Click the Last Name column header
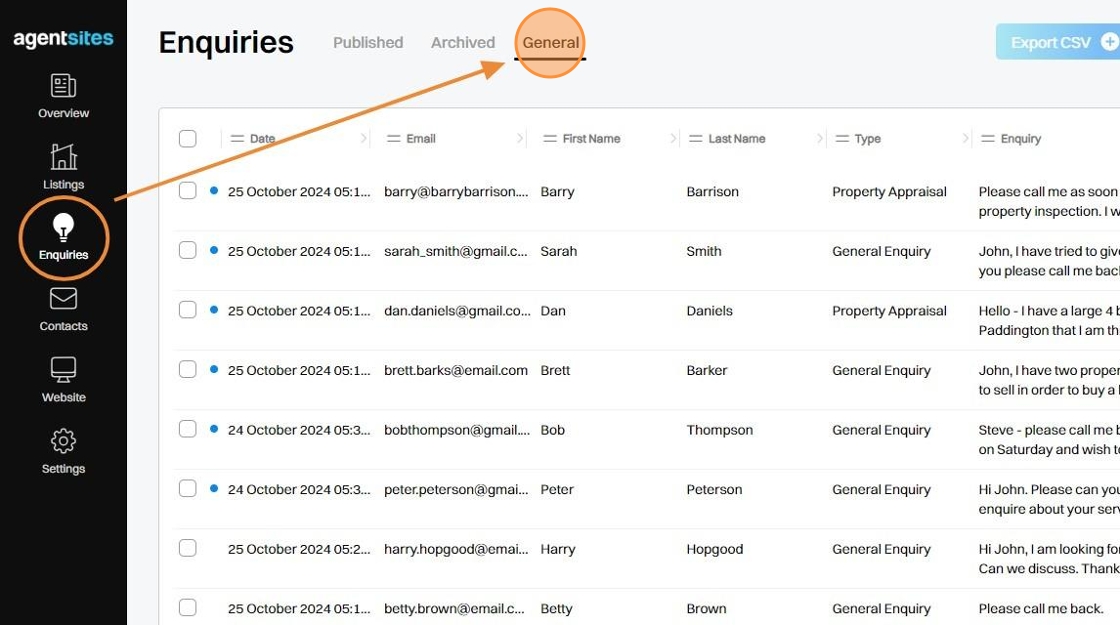 point(736,139)
